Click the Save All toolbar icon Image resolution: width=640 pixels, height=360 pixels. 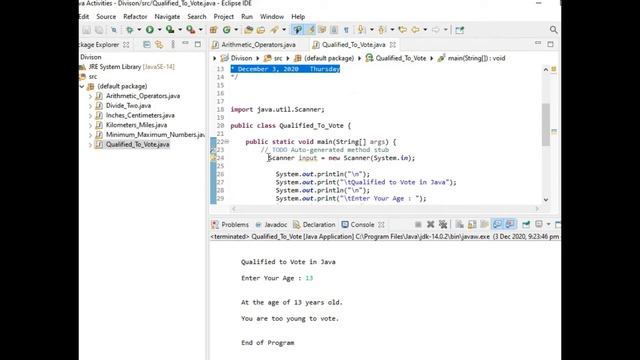pos(99,30)
